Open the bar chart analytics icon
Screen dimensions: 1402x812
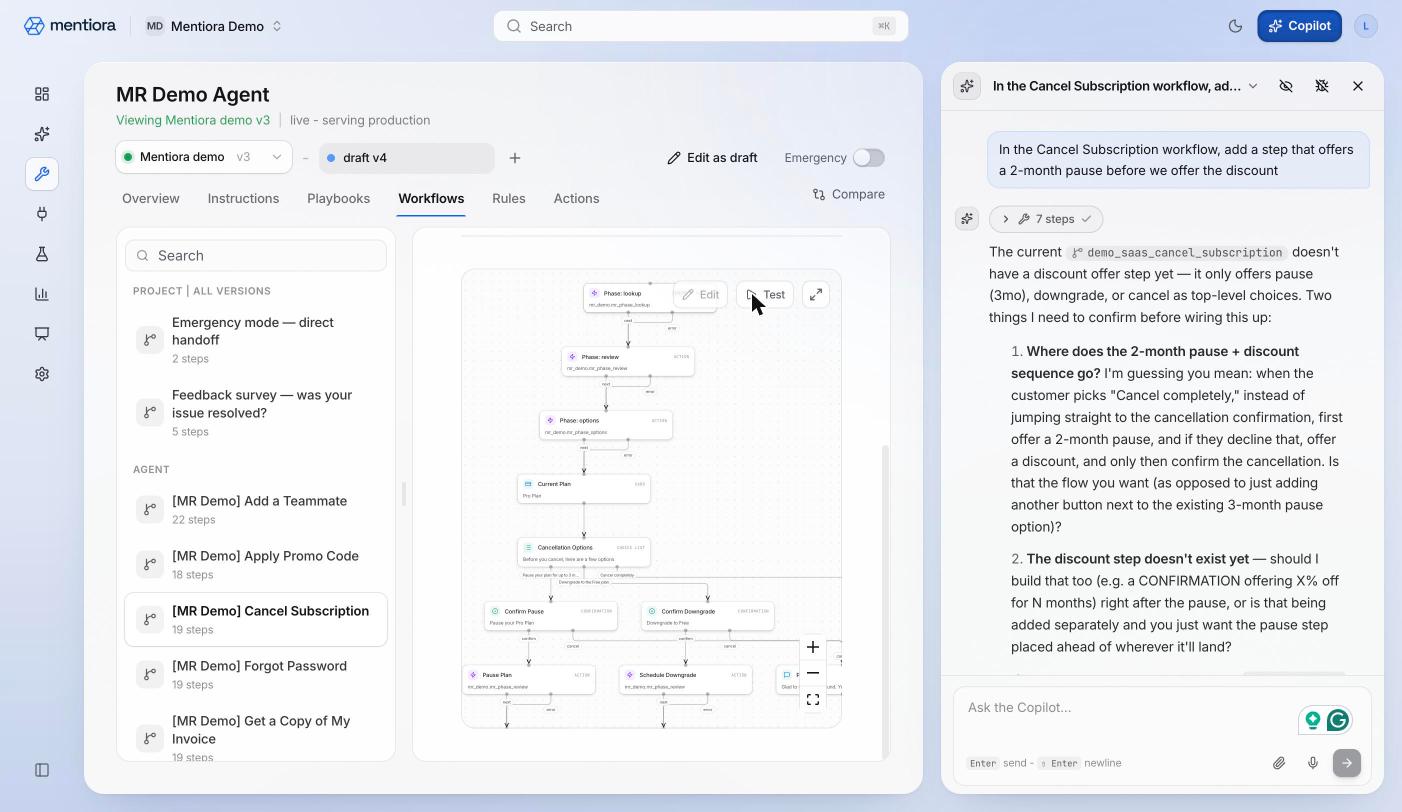[x=42, y=294]
